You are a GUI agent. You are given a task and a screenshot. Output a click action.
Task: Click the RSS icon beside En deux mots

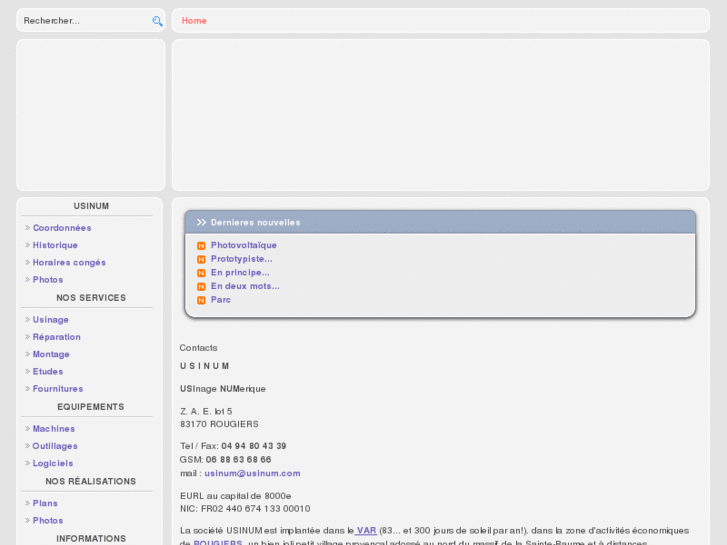(201, 287)
